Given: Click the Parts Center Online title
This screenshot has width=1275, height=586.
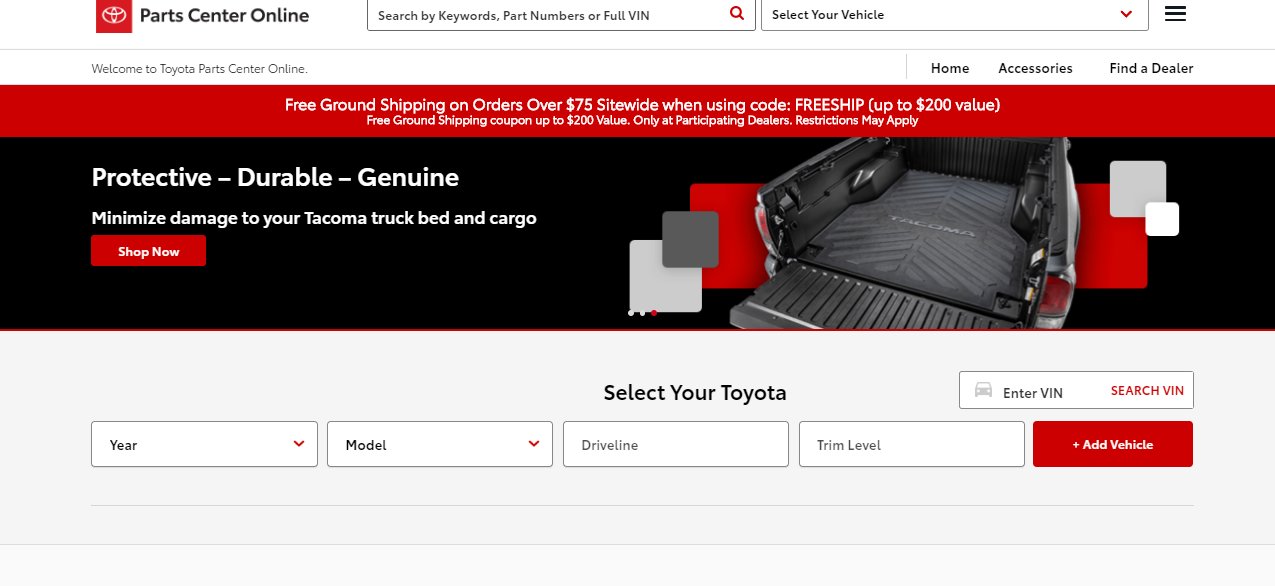Looking at the screenshot, I should [224, 15].
